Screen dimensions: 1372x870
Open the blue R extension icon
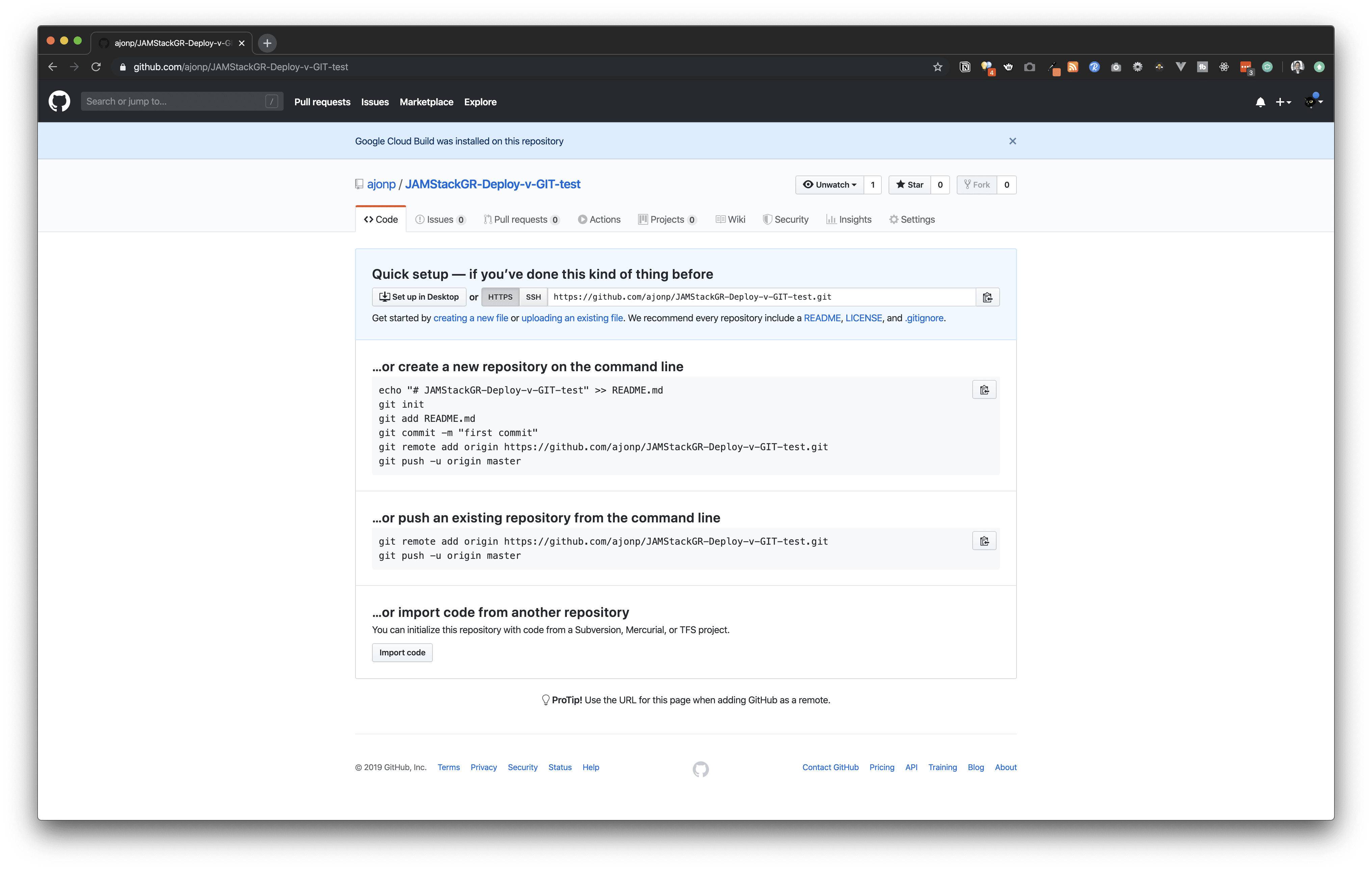1094,67
